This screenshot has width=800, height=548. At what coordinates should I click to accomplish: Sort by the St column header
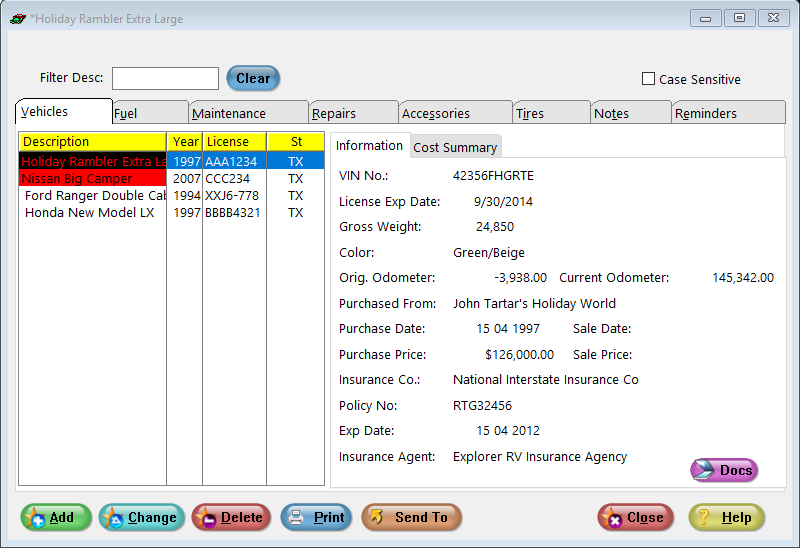point(296,141)
